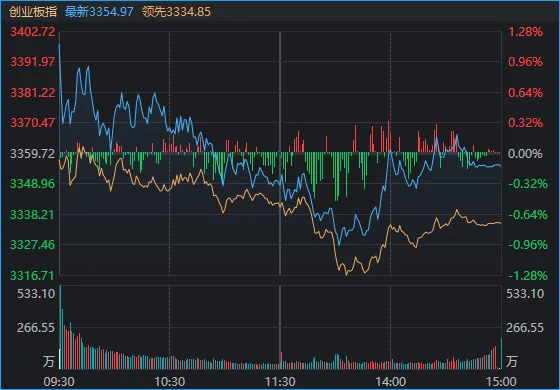This screenshot has width=560, height=390.
Task: Click the 0.96% positive percent label
Action: click(525, 62)
